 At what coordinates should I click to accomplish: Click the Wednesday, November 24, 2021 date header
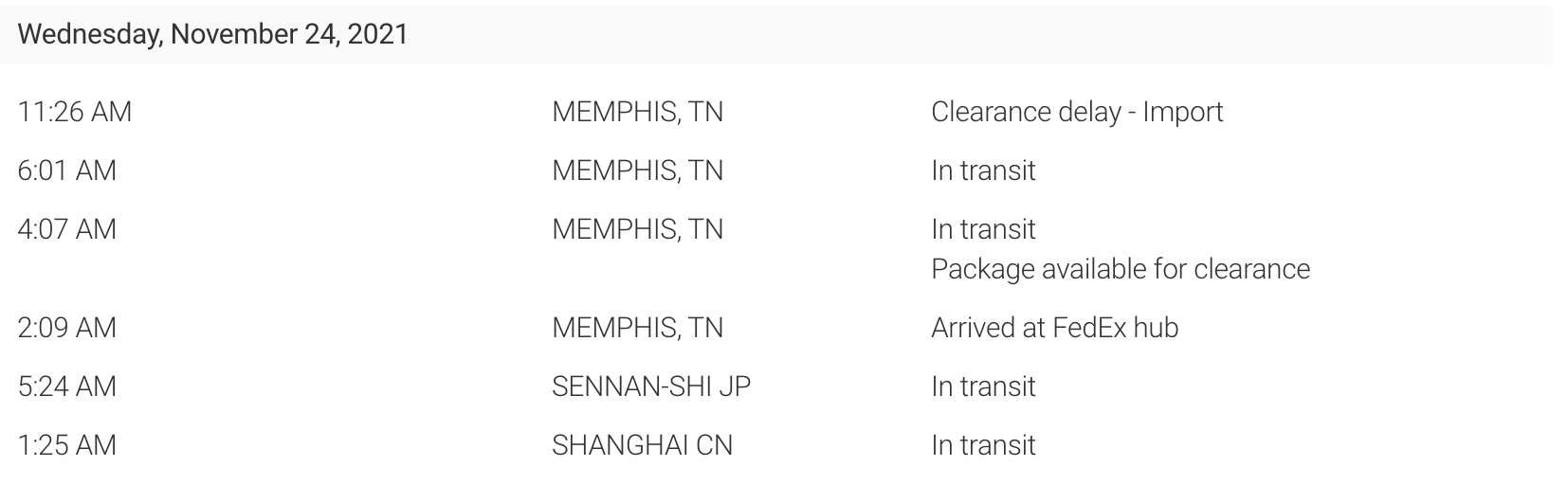pos(212,34)
